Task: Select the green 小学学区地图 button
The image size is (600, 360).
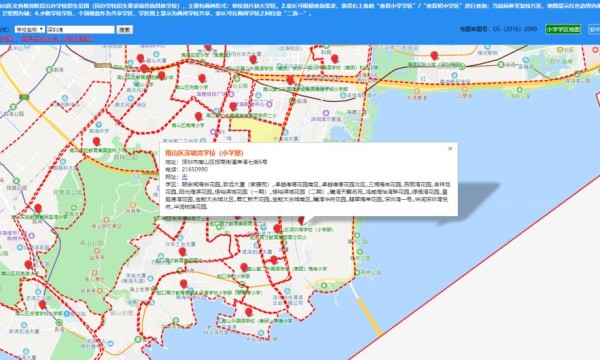Action: [x=563, y=29]
